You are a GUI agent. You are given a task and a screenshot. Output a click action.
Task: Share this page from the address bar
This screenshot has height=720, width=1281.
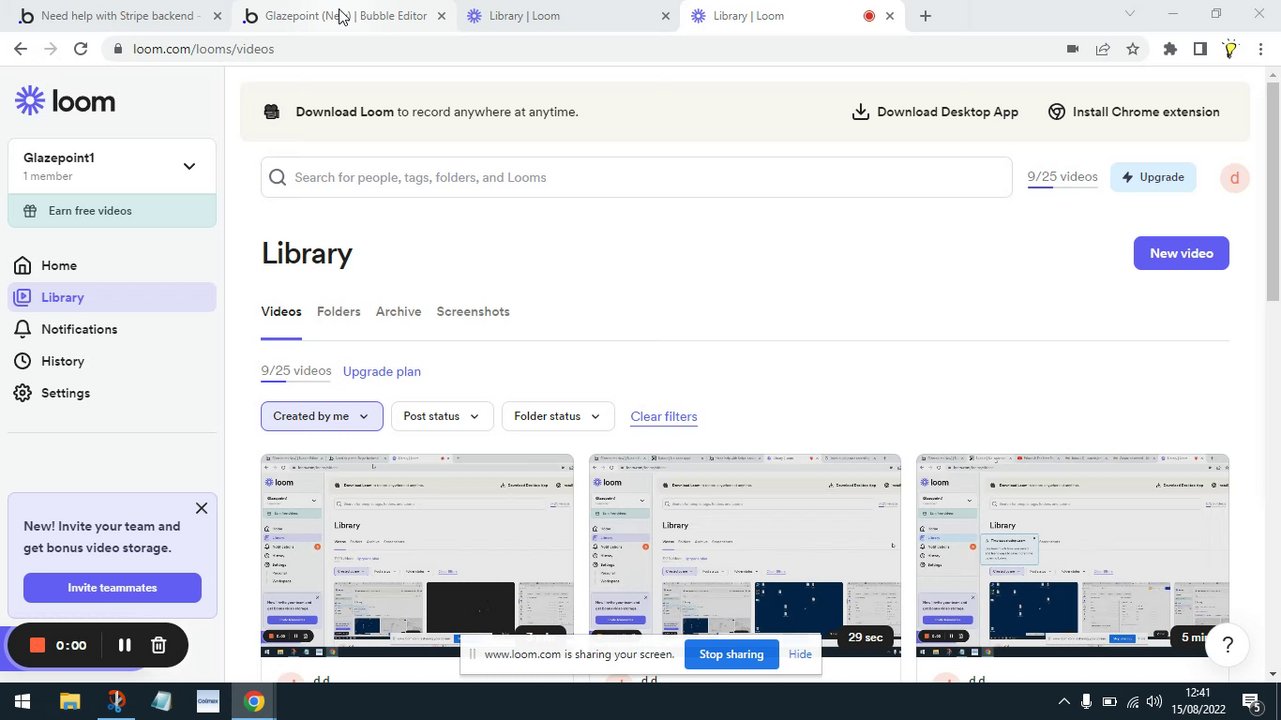coord(1102,49)
